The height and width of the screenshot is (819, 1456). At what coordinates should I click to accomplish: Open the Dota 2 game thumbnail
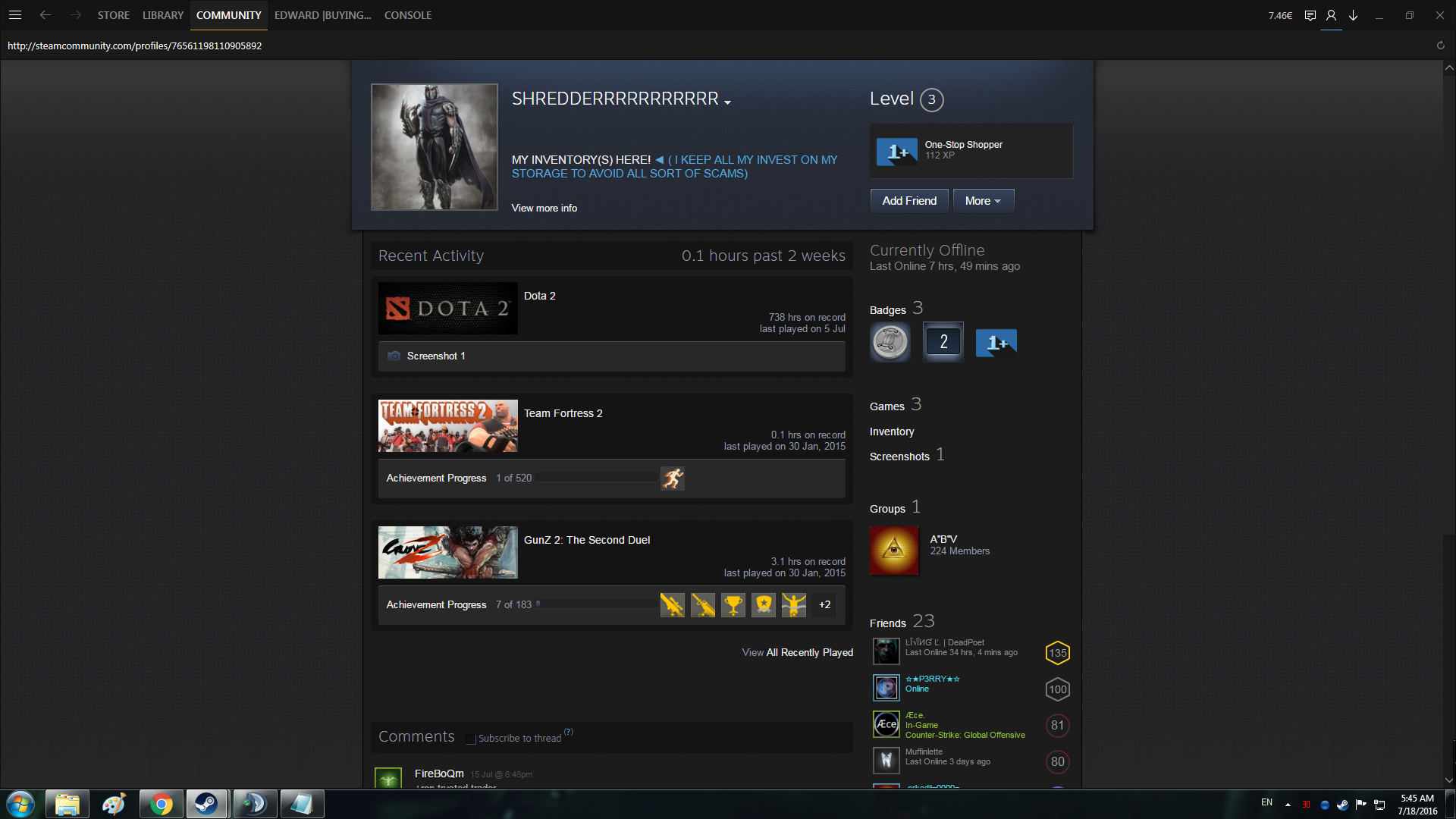point(447,309)
